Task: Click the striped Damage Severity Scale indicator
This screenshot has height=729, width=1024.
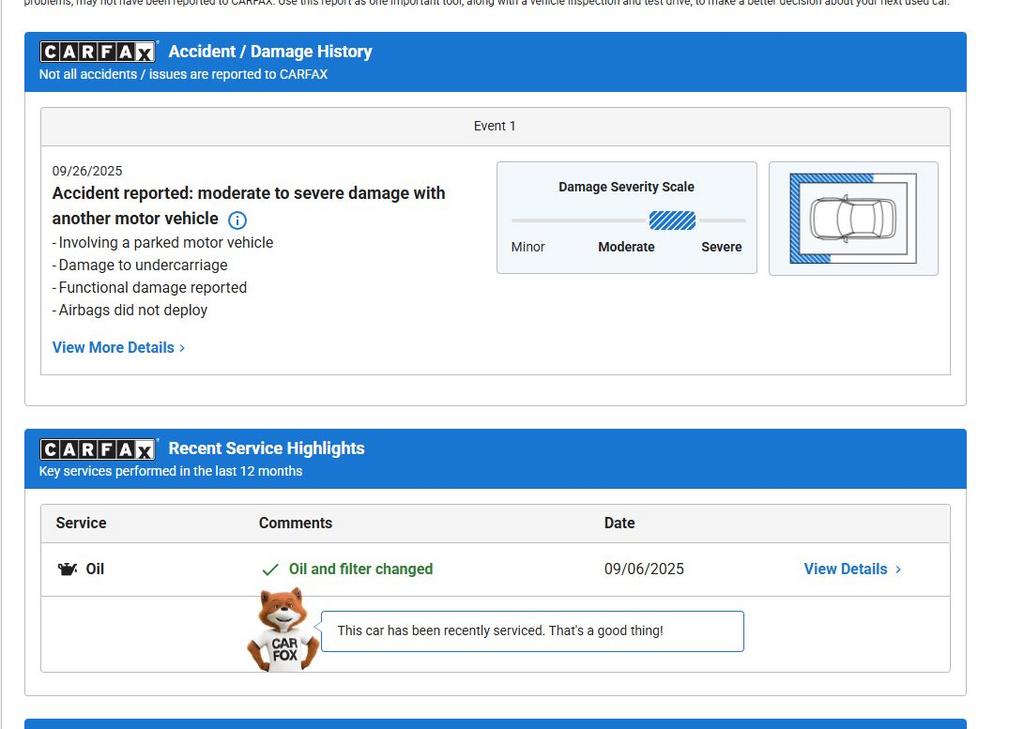Action: coord(672,220)
